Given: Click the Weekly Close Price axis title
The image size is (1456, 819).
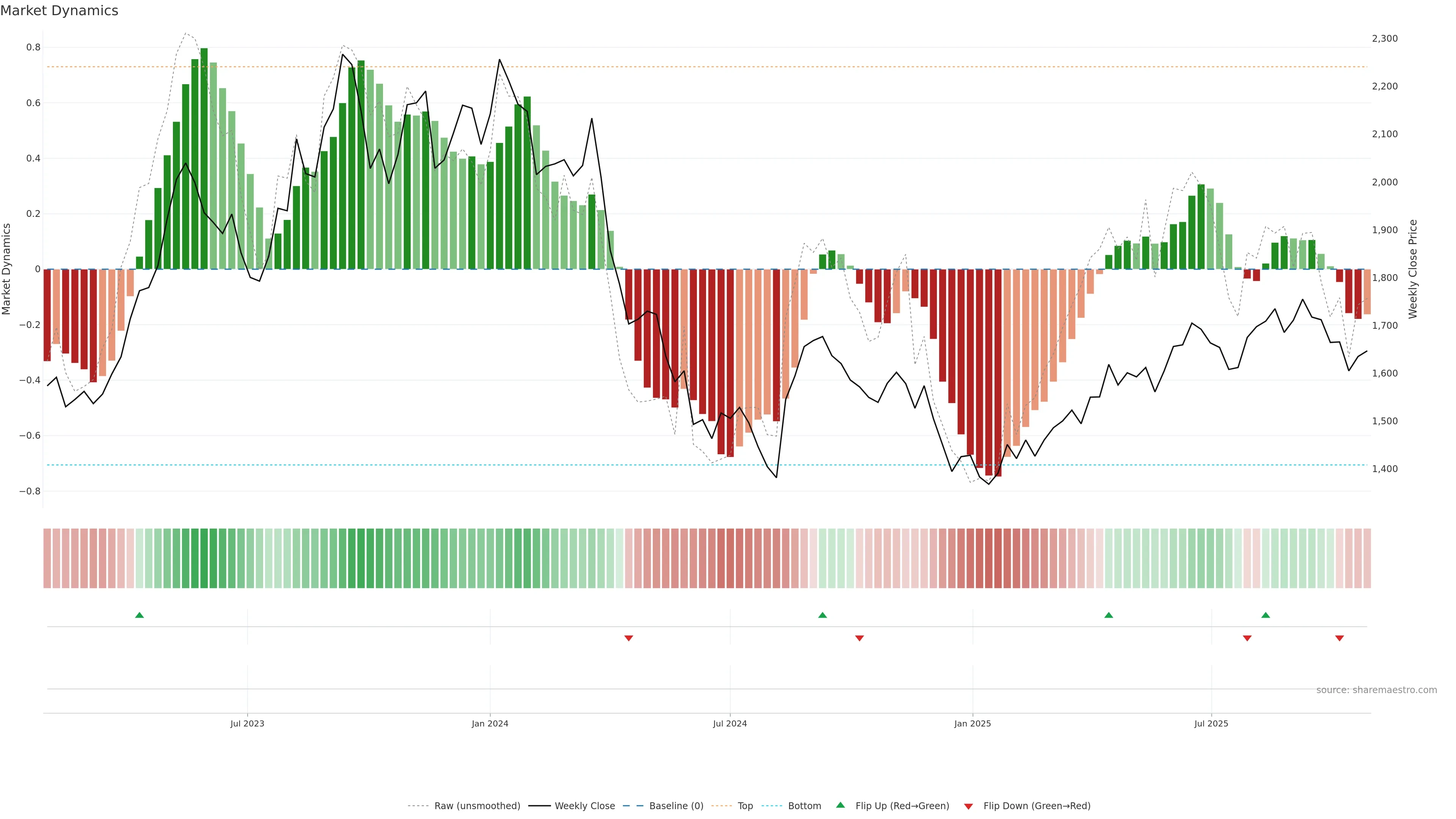Looking at the screenshot, I should [x=1412, y=269].
